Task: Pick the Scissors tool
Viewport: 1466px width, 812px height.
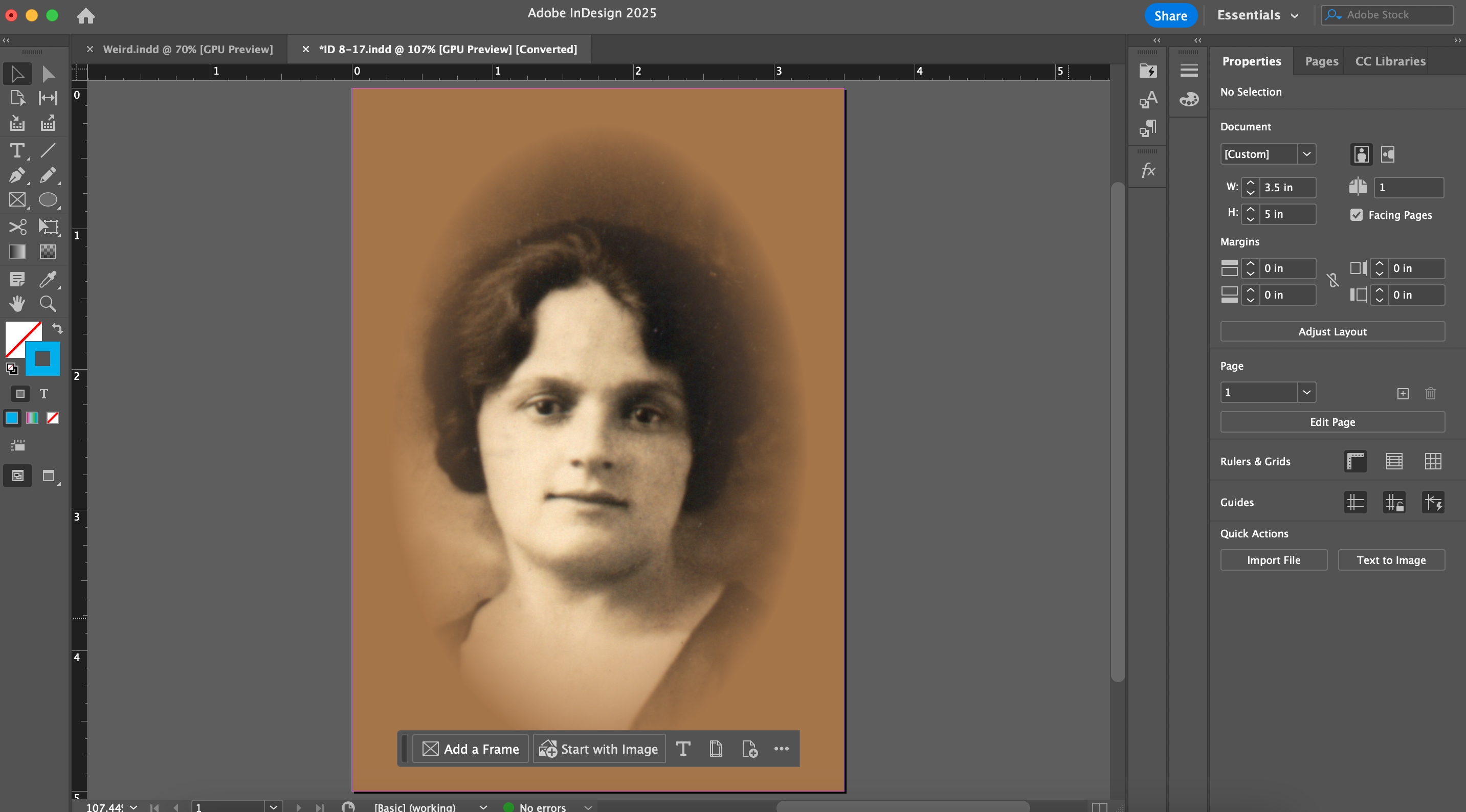Action: point(17,227)
